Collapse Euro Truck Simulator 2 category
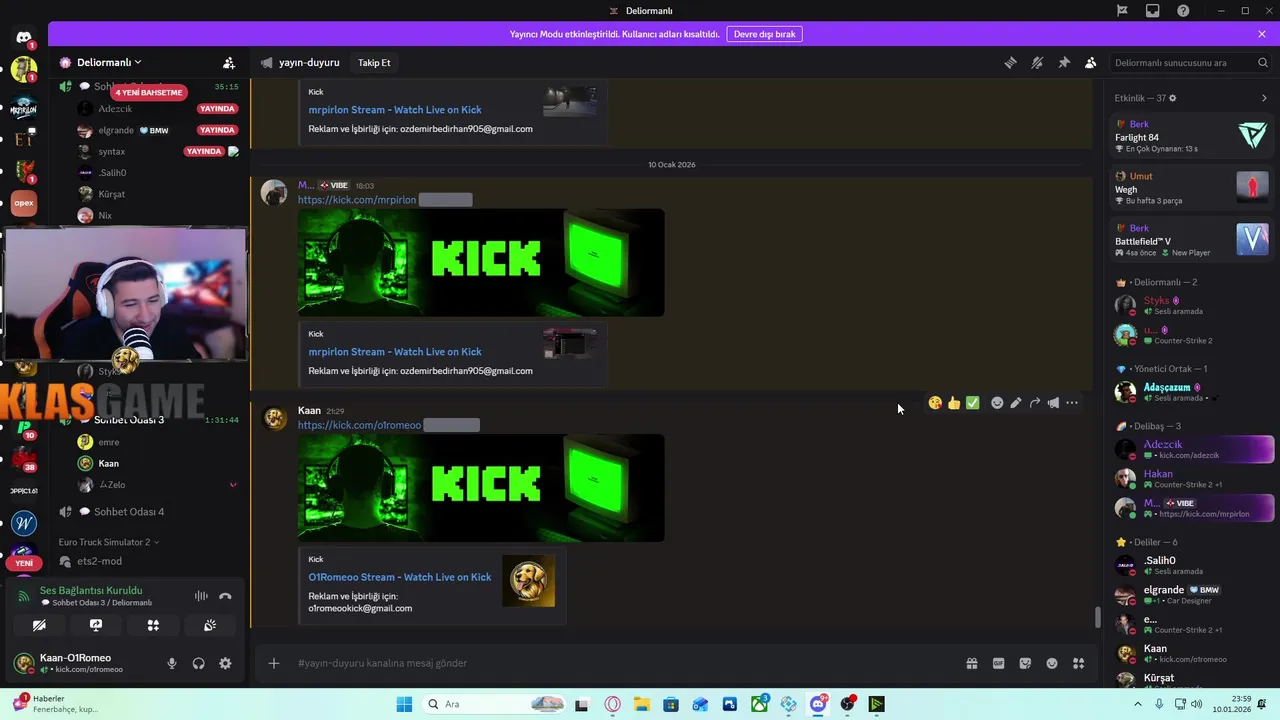Screen dimensions: 1280x720 click(108, 542)
